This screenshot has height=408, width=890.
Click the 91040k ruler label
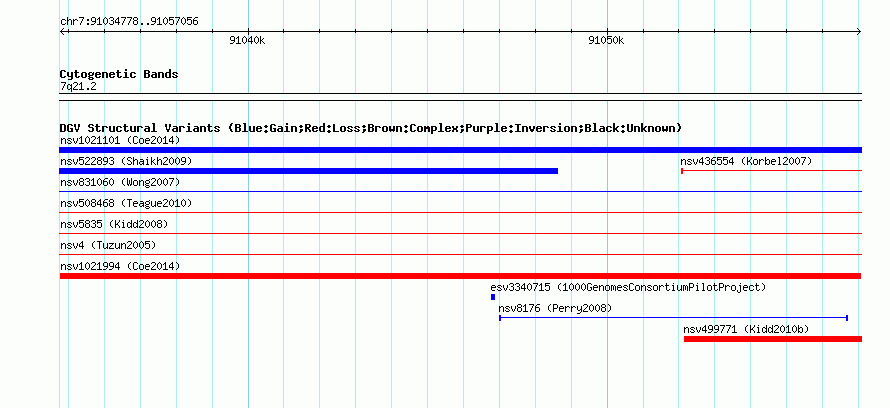click(247, 40)
